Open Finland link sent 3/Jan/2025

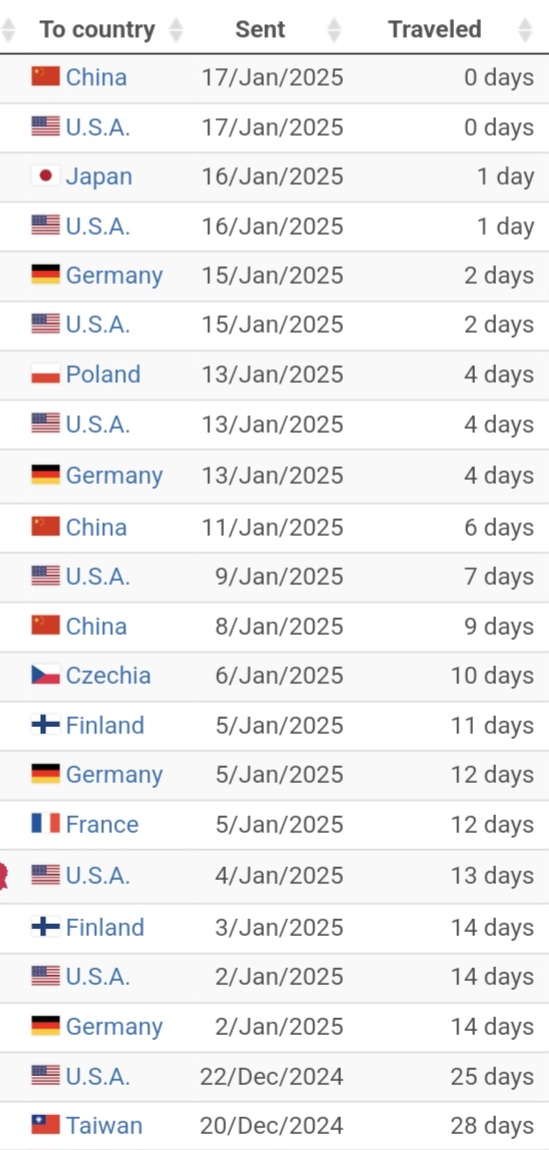coord(105,927)
